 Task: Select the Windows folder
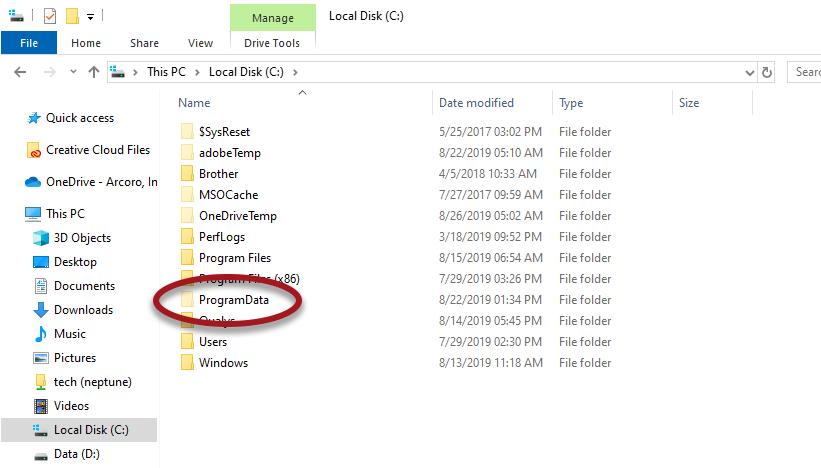224,363
